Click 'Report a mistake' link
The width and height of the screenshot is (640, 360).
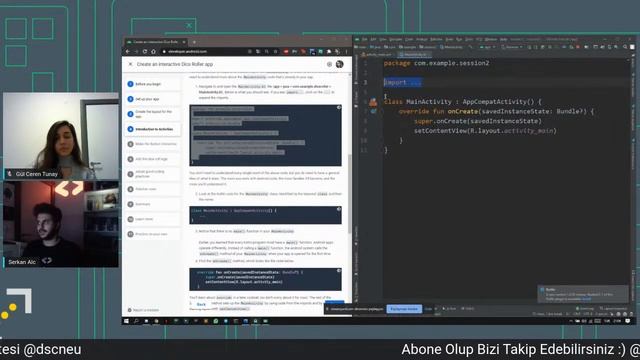point(143,310)
